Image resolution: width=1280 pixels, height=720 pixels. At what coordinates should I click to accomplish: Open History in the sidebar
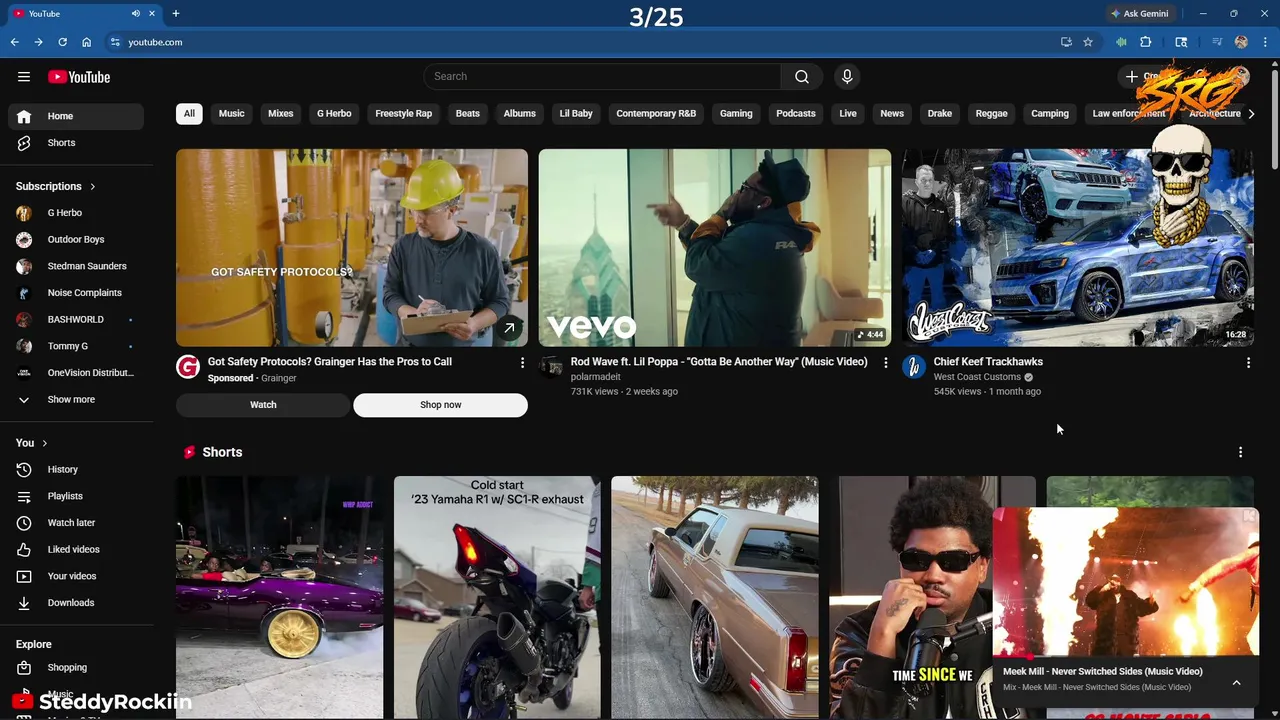pos(76,469)
